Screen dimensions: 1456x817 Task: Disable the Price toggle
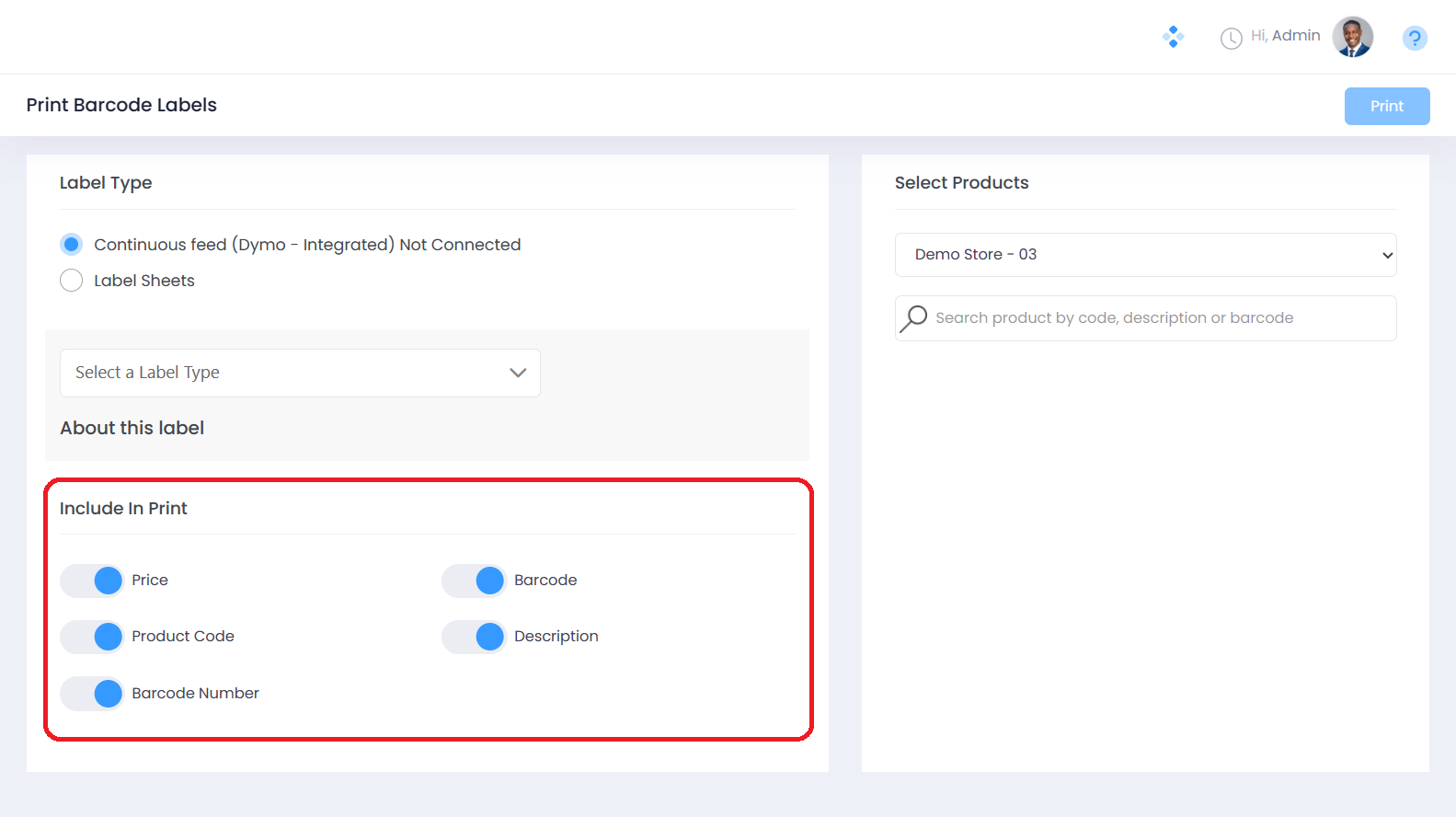tap(93, 581)
